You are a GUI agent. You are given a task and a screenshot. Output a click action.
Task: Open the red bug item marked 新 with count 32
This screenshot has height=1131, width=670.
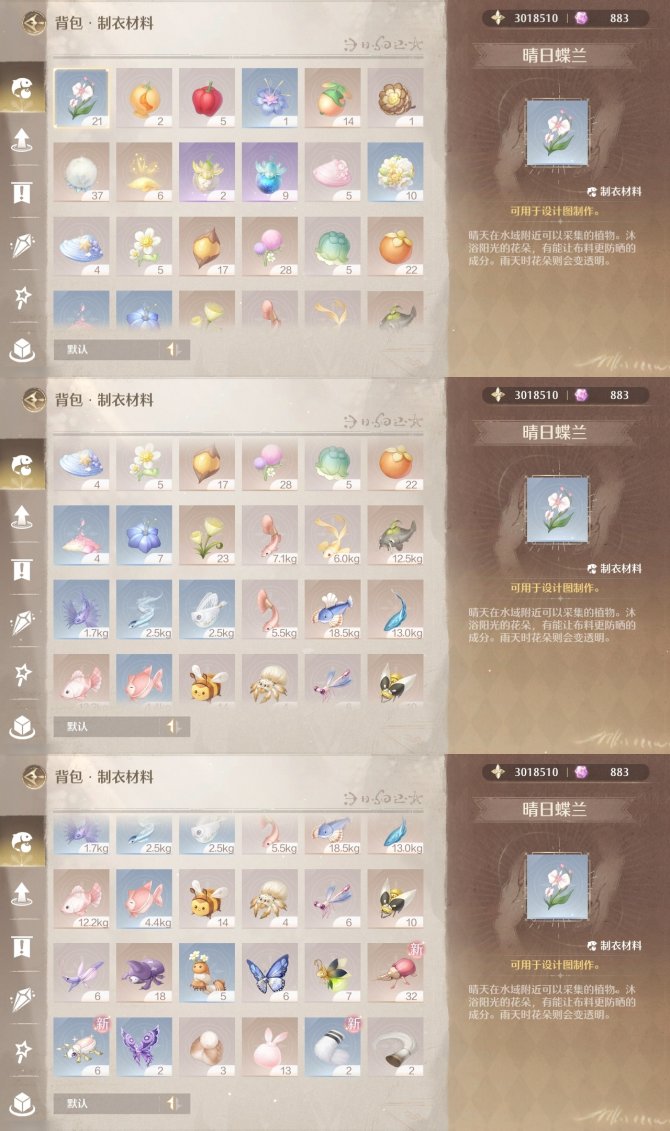[x=395, y=973]
